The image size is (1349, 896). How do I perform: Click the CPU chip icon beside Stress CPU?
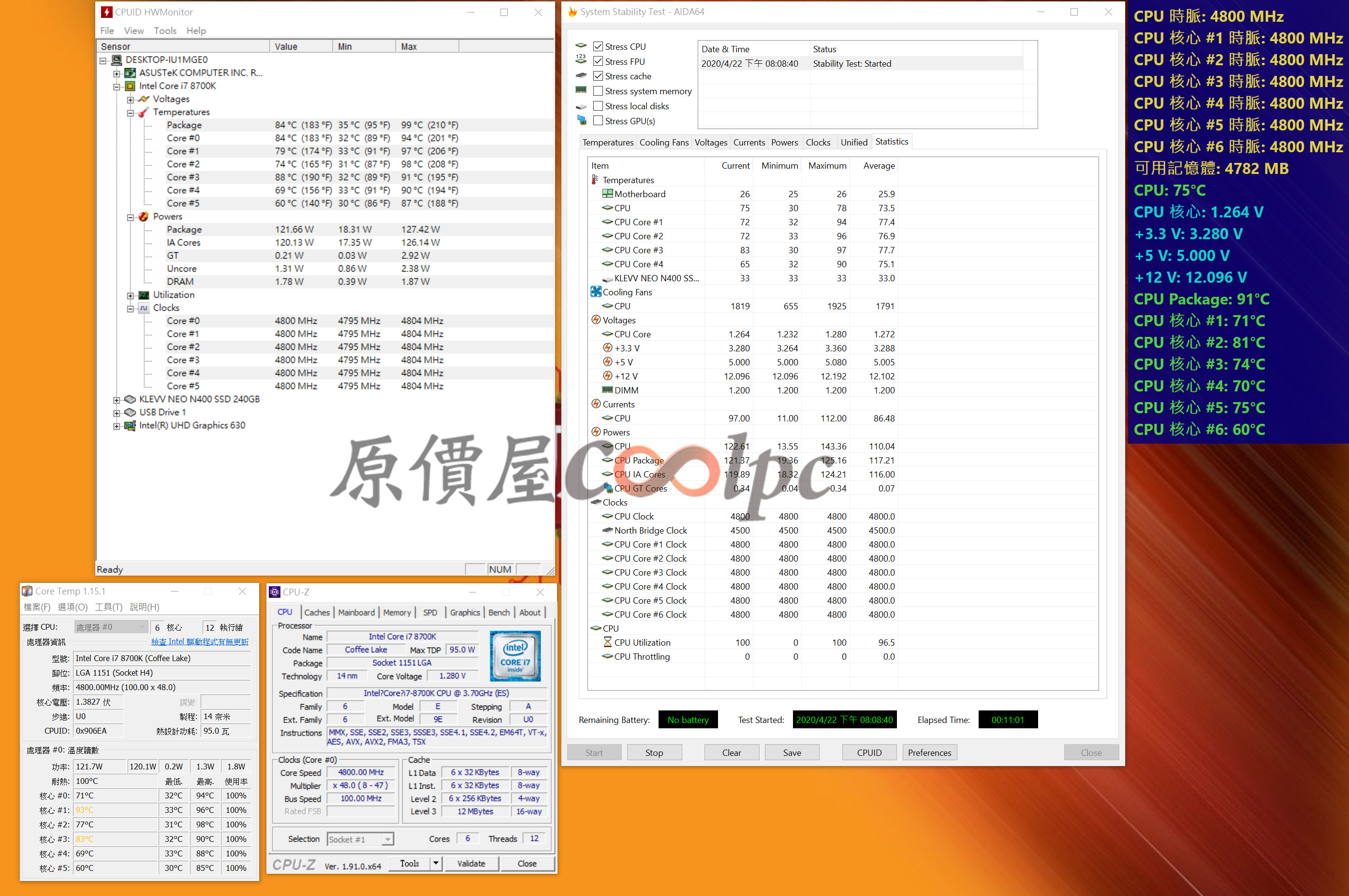point(581,46)
